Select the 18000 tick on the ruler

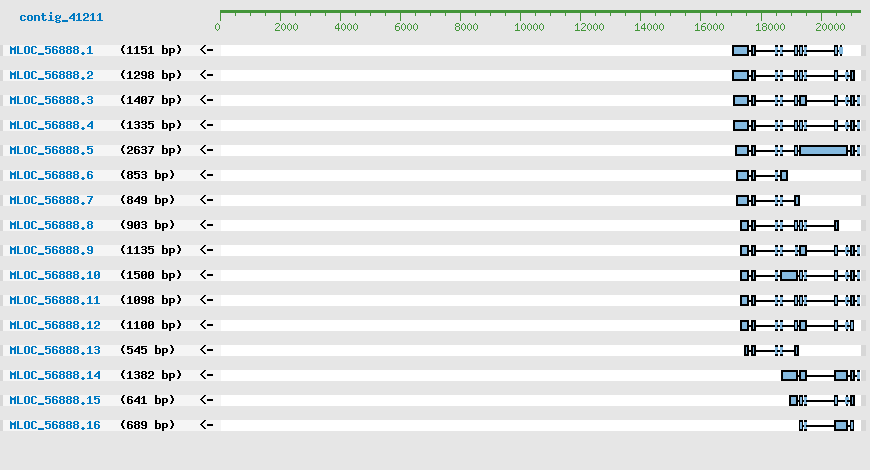point(771,27)
